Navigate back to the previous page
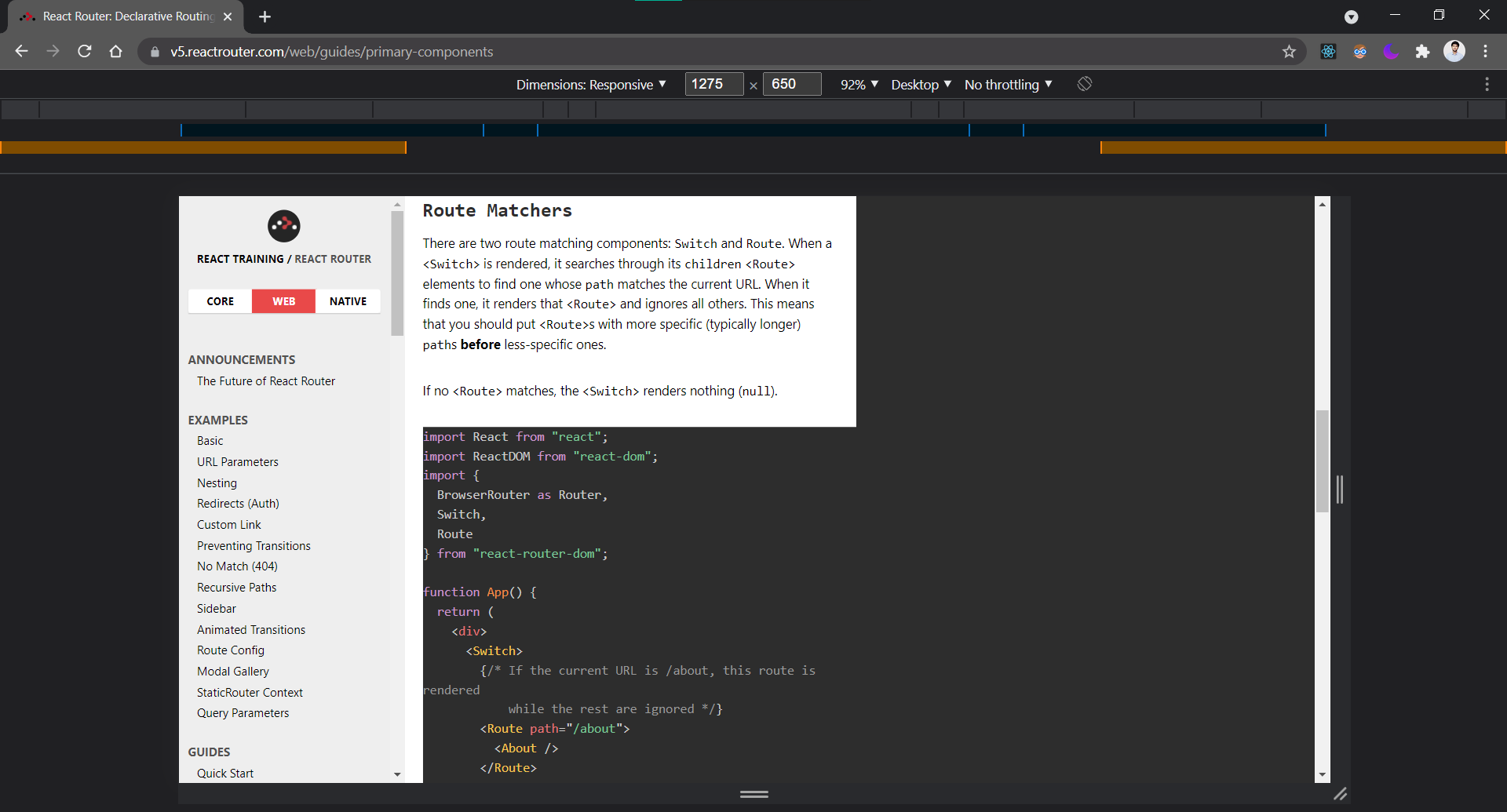This screenshot has width=1507, height=812. point(20,51)
